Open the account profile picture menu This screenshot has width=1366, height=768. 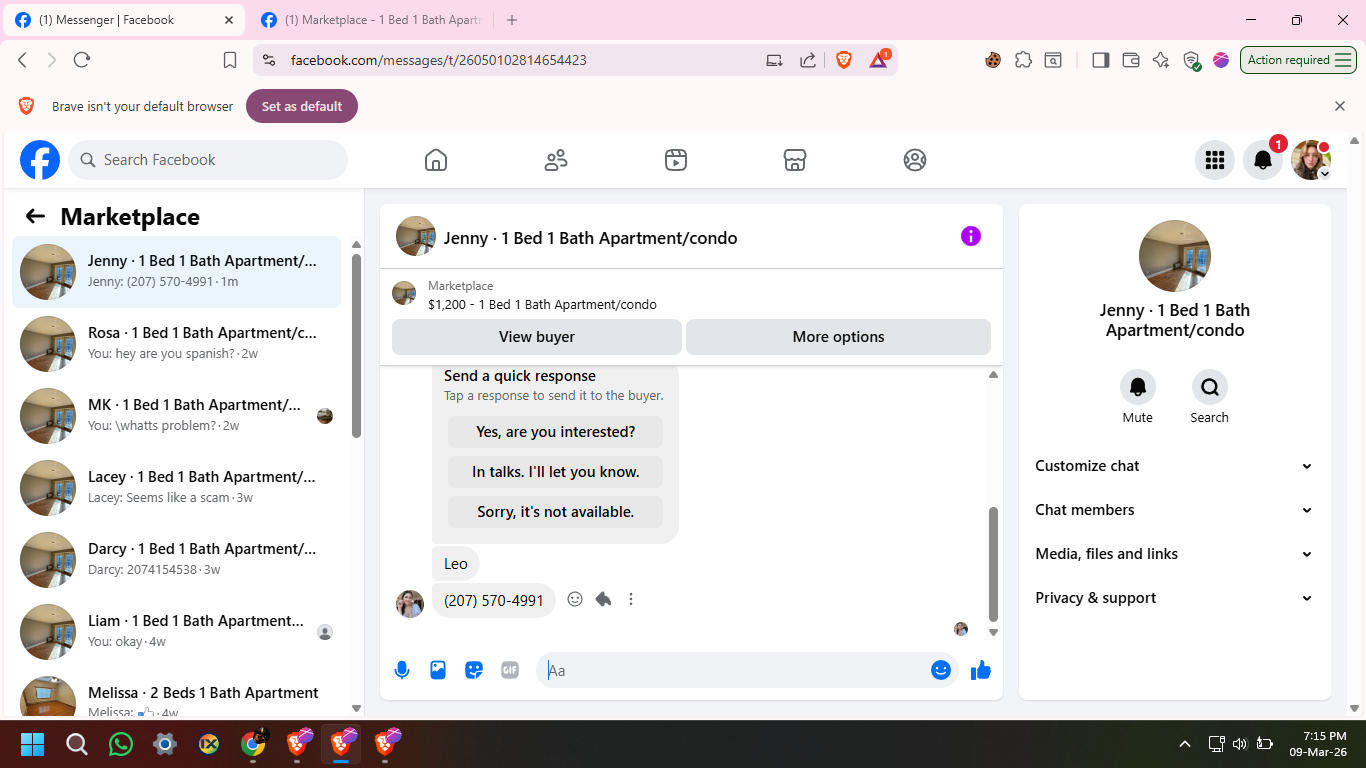click(x=1311, y=160)
